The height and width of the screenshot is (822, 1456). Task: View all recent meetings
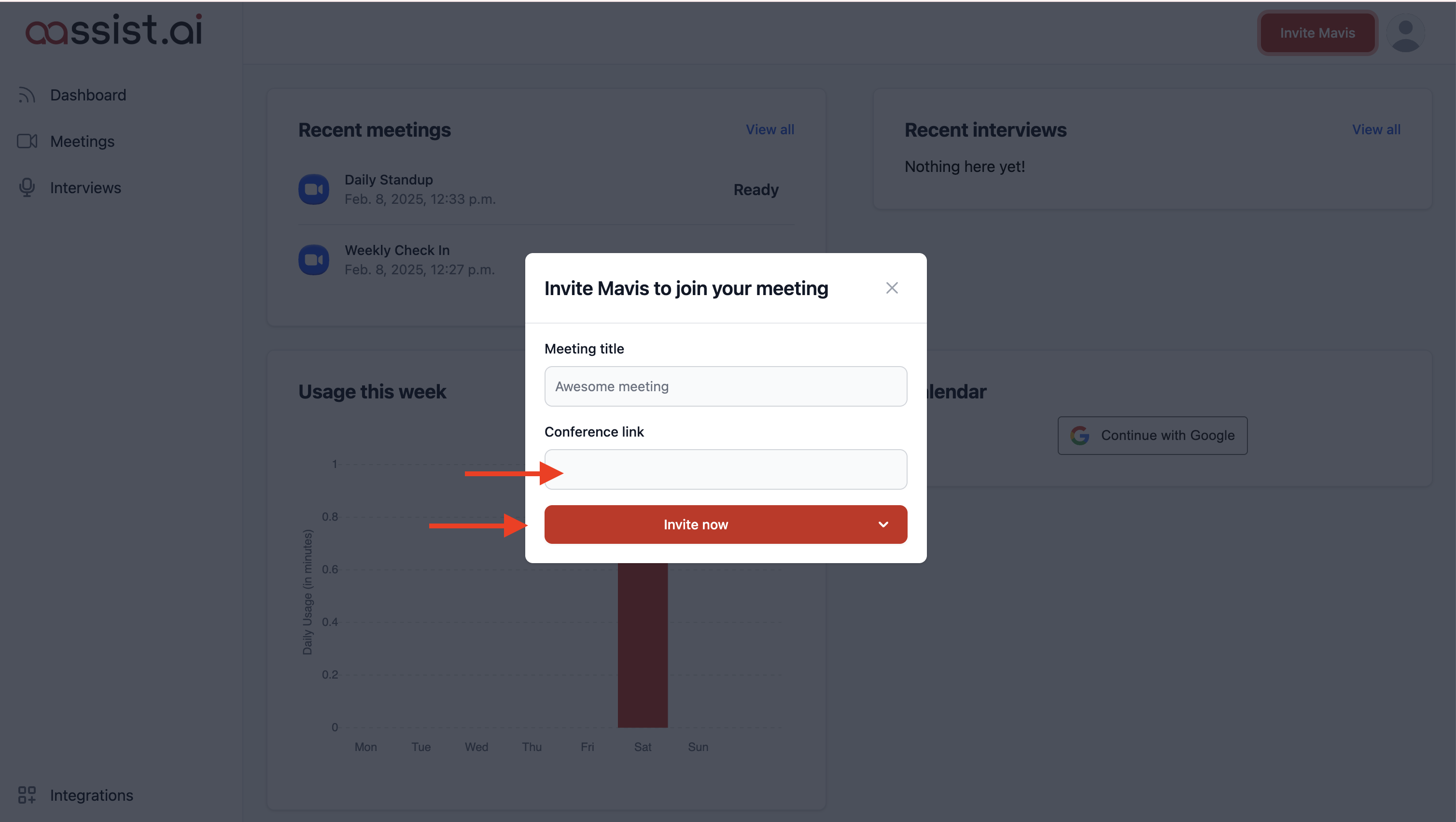[769, 129]
